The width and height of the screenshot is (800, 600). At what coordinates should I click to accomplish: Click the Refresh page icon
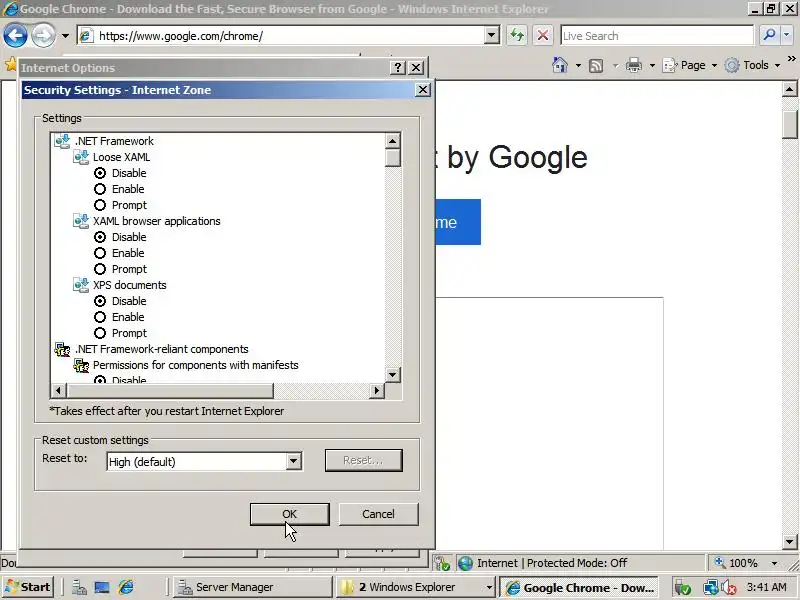[x=517, y=36]
